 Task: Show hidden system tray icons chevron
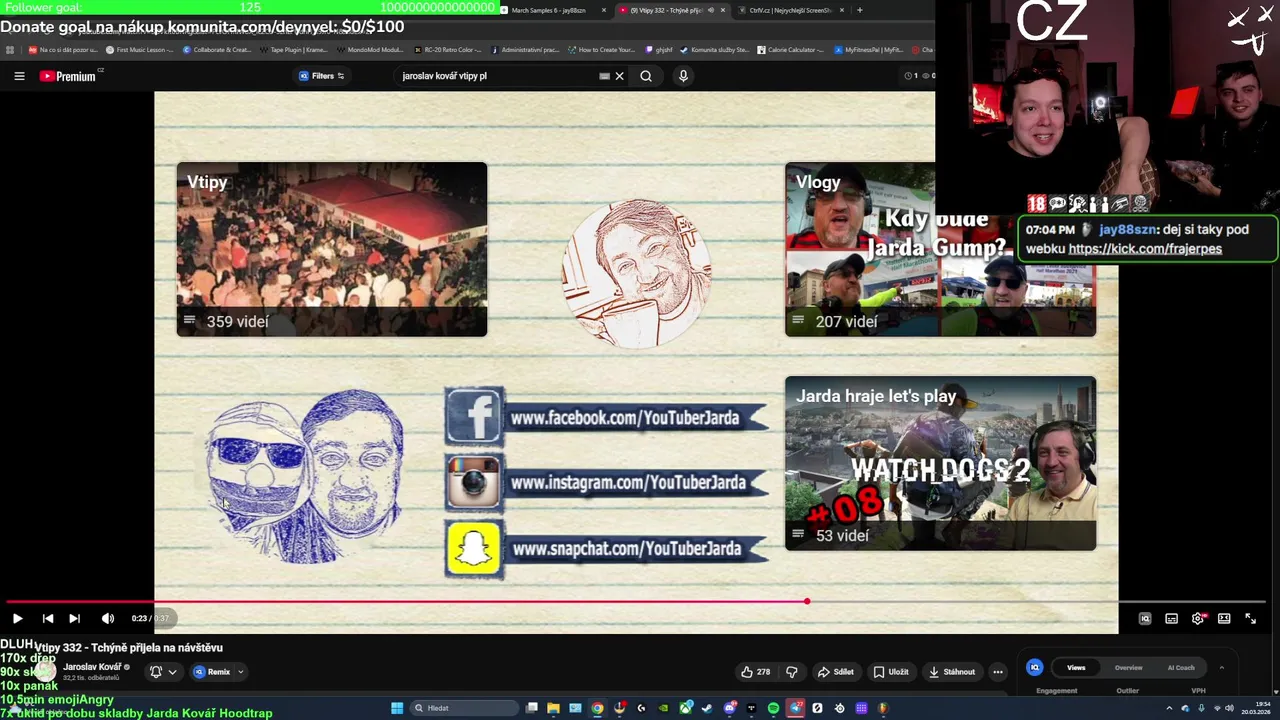1169,708
